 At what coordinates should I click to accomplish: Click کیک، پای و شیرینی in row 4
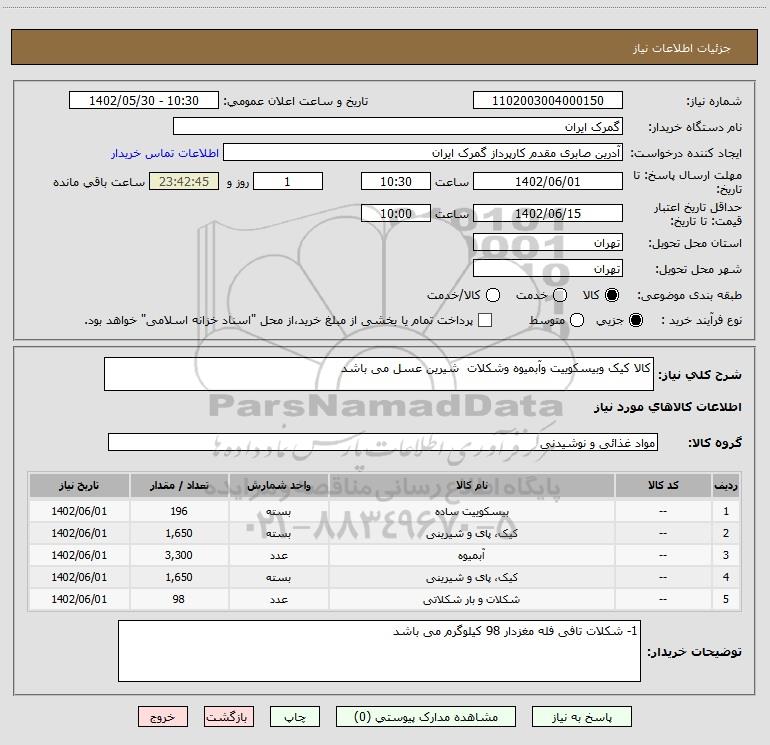coord(471,578)
